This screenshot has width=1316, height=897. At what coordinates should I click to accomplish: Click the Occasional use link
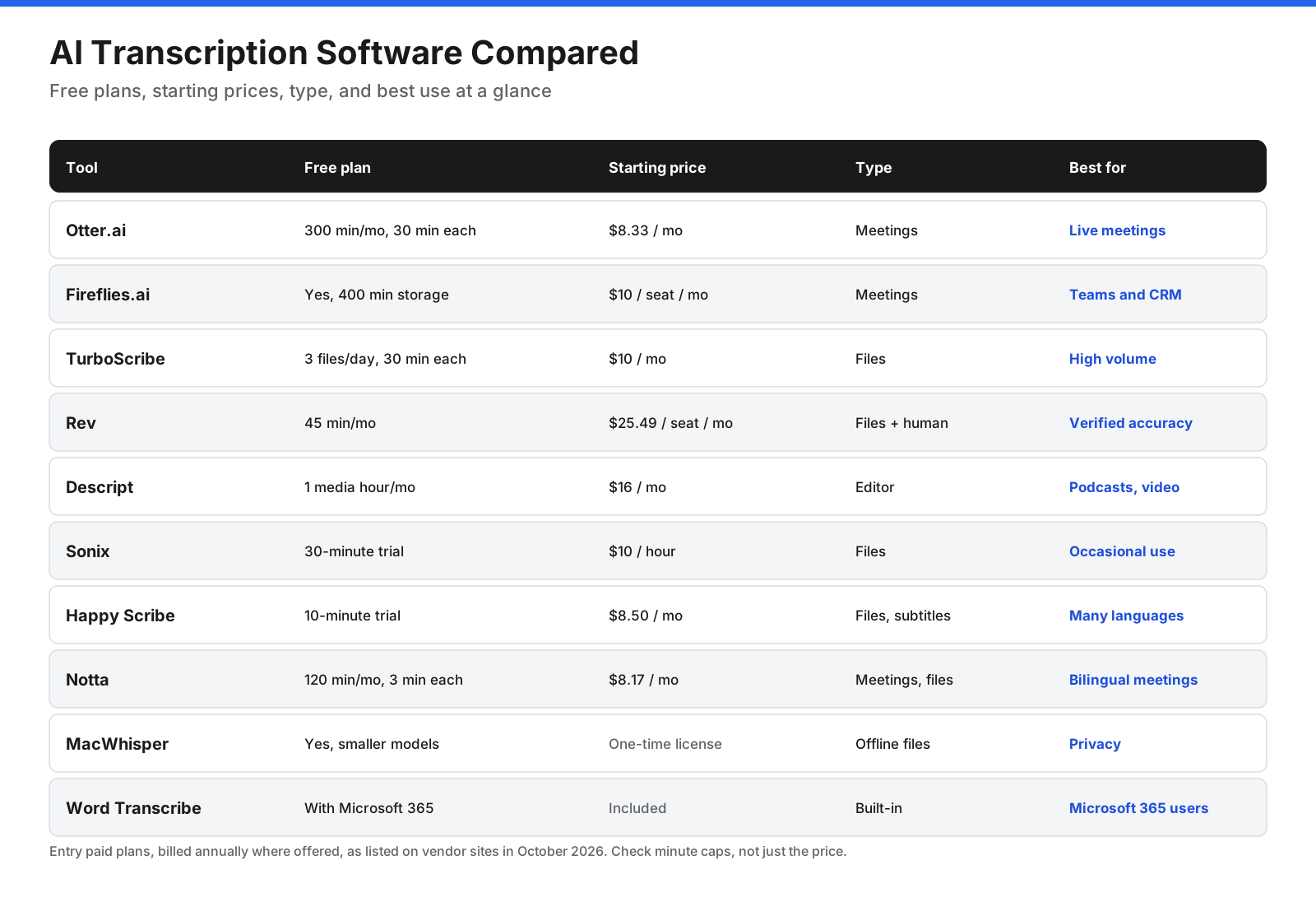tap(1122, 551)
